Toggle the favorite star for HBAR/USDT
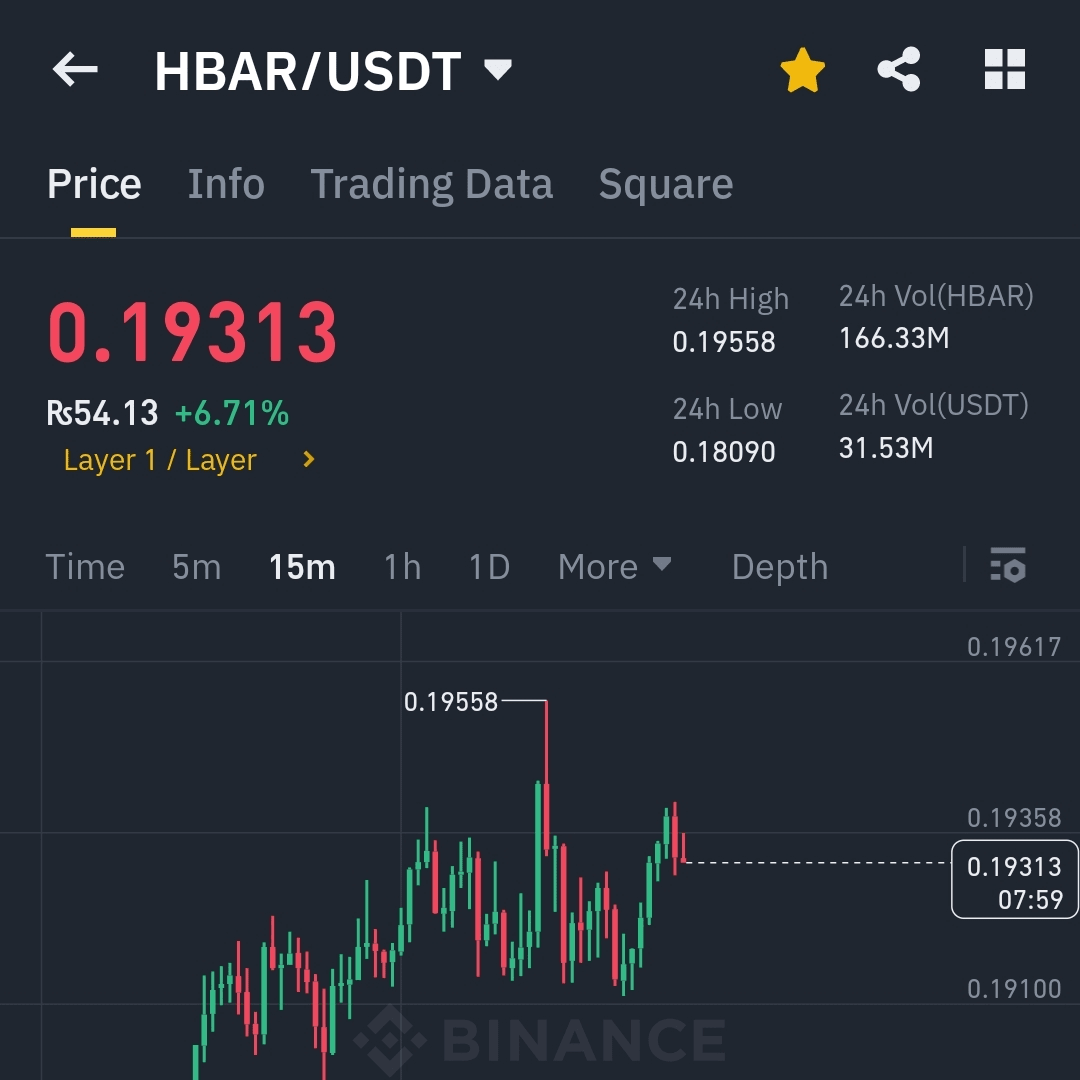This screenshot has height=1080, width=1080. point(802,70)
